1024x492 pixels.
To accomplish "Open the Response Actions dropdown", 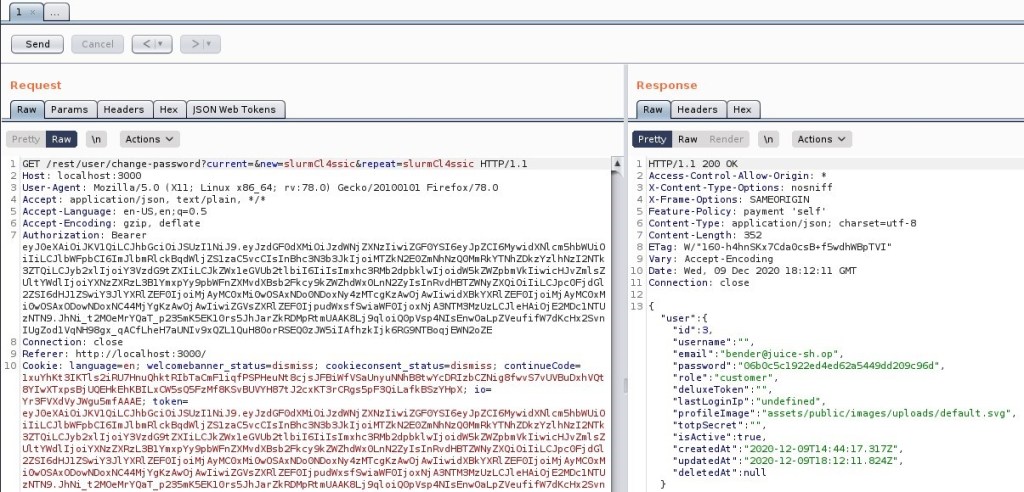I will 822,139.
